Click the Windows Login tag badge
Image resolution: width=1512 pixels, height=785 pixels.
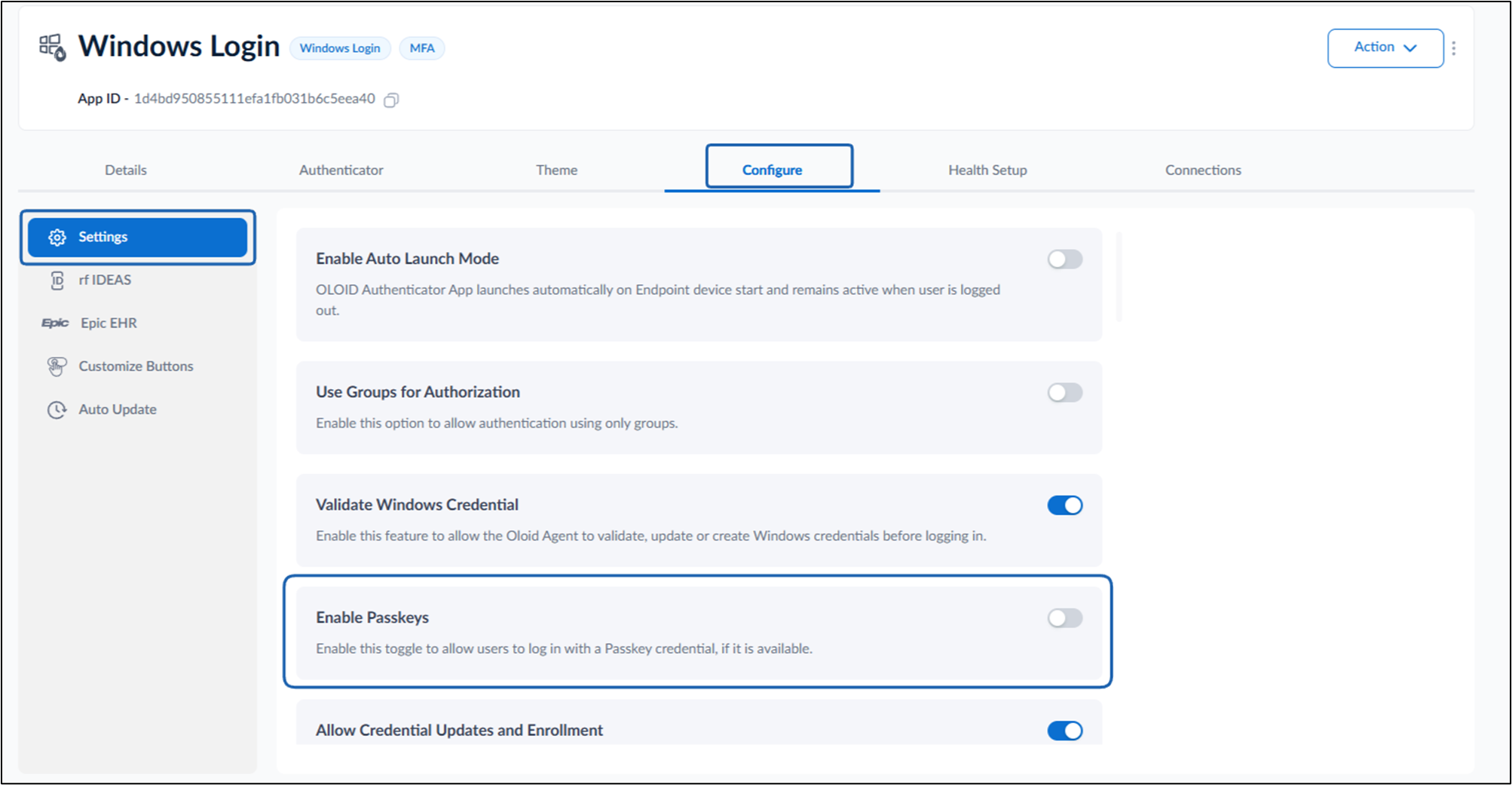pos(340,48)
